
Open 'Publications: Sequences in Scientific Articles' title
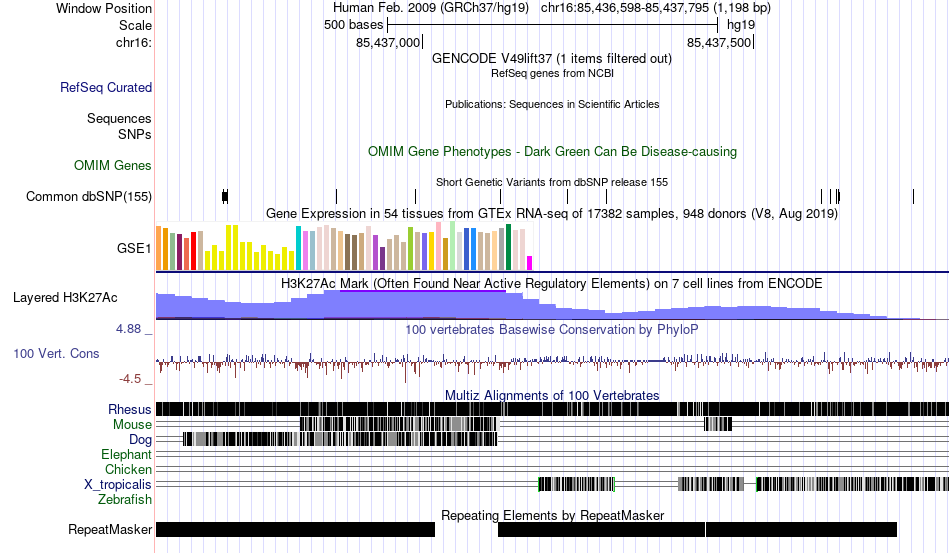point(552,104)
